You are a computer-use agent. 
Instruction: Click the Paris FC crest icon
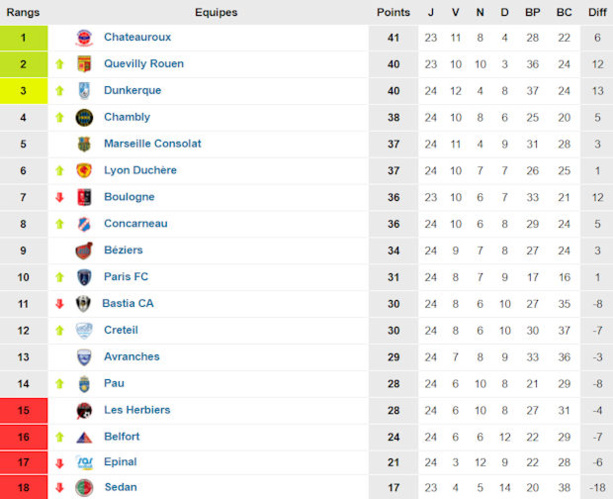[x=85, y=277]
